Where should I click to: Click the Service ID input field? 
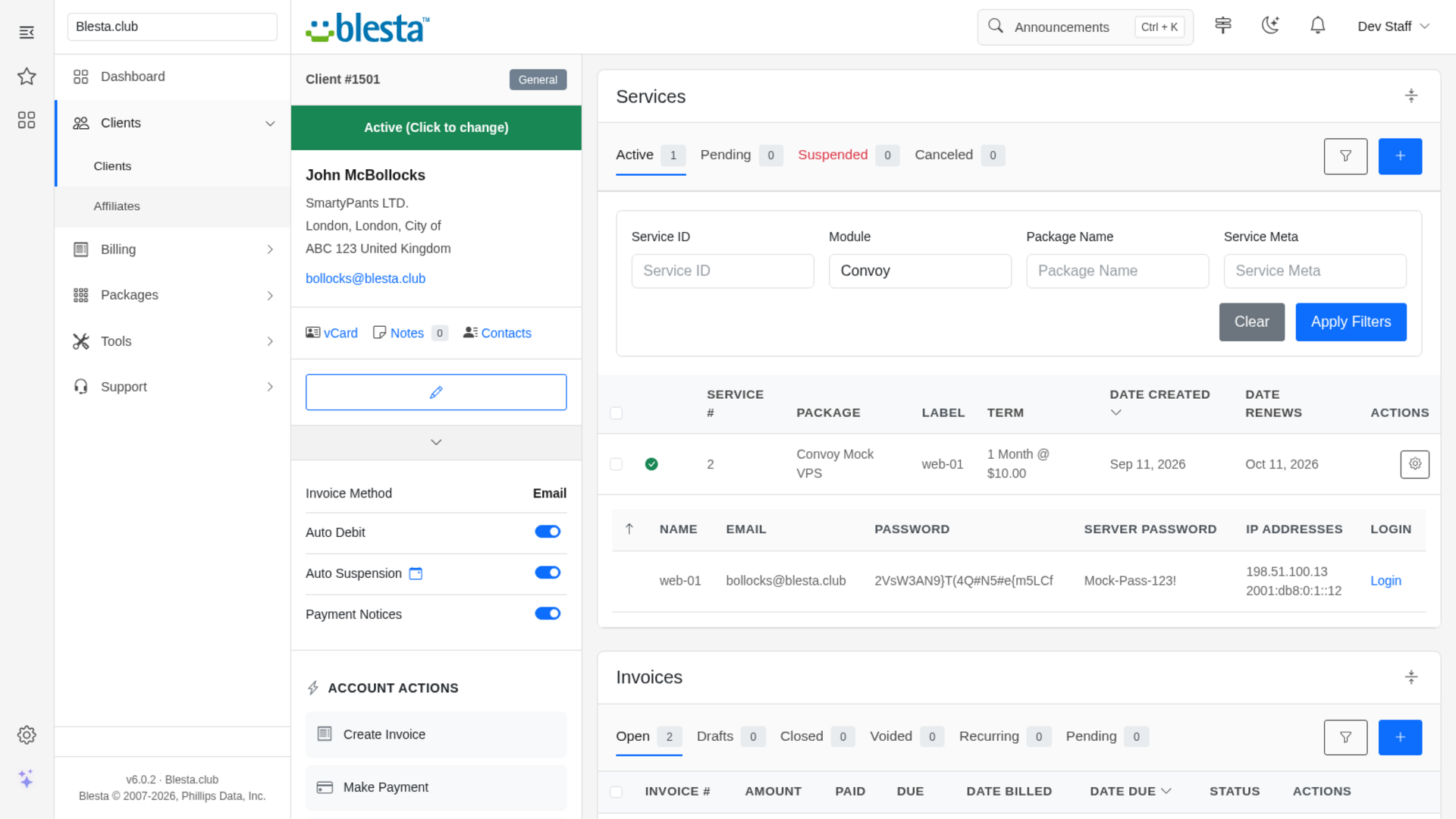[x=723, y=271]
